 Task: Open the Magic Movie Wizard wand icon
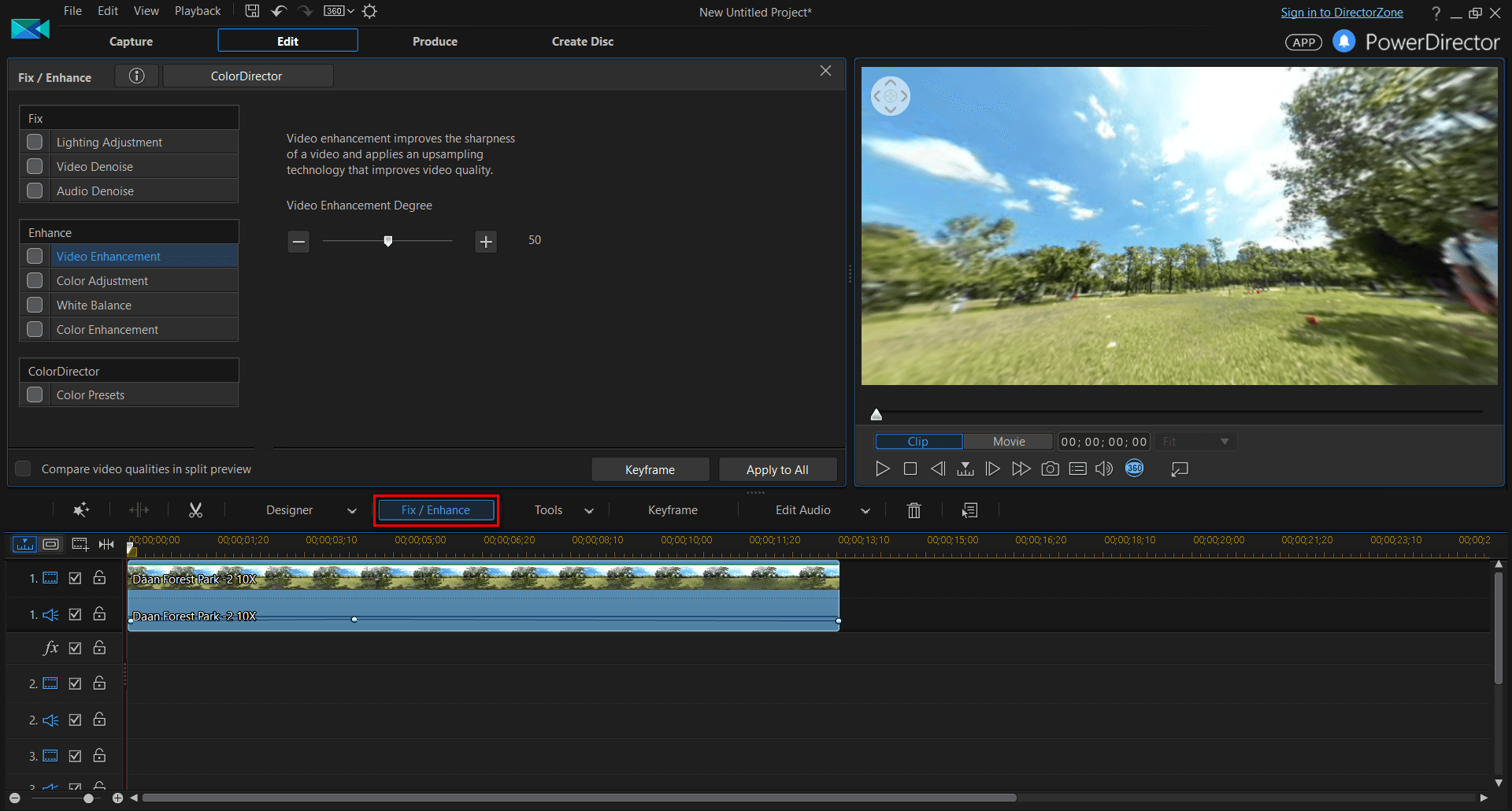click(x=81, y=510)
